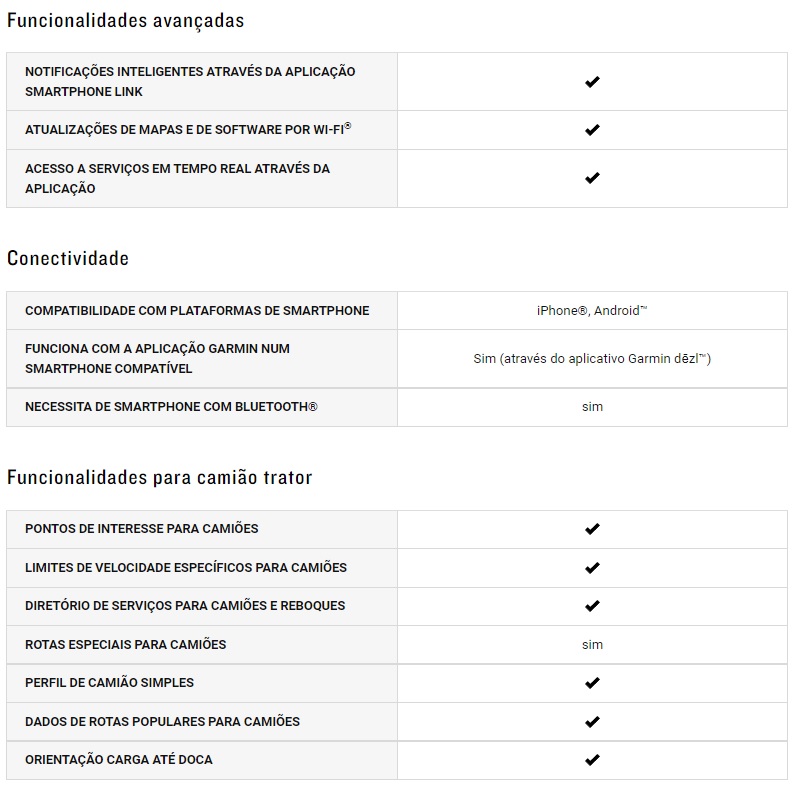Click the Rotas Especiais para Camiões label
This screenshot has width=795, height=795.
pos(125,645)
